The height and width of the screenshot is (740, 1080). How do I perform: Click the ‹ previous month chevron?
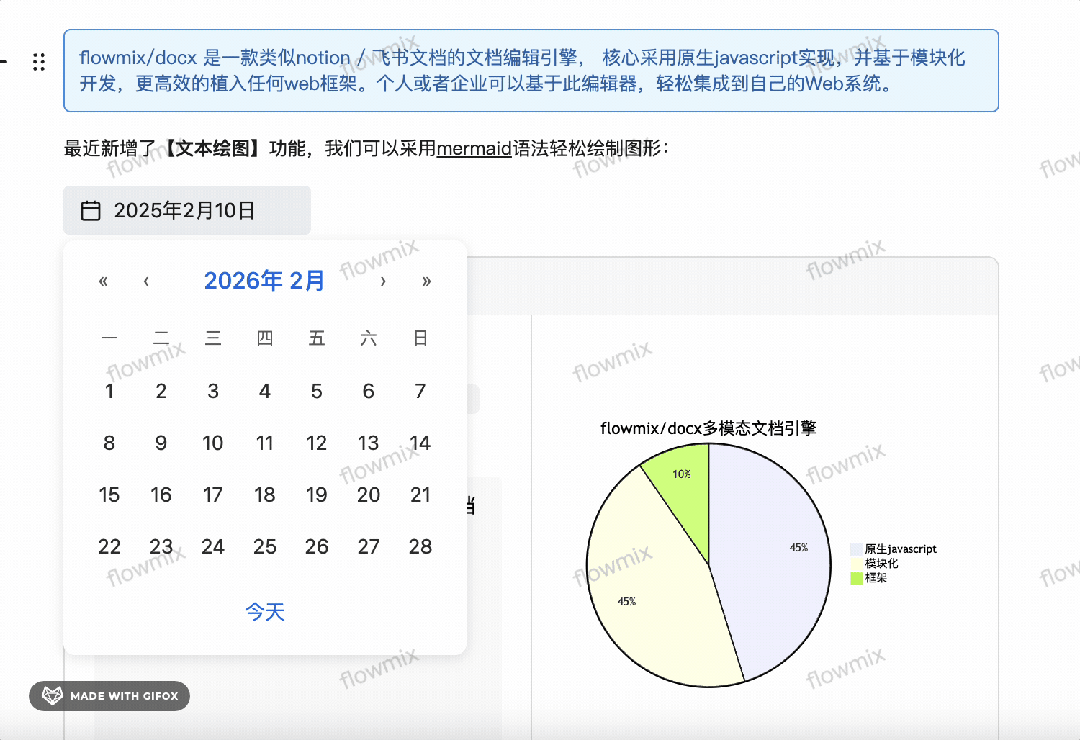146,281
